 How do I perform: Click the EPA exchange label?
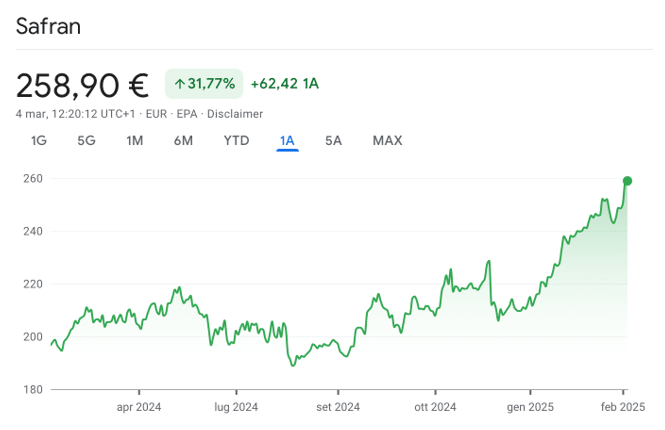(x=187, y=114)
